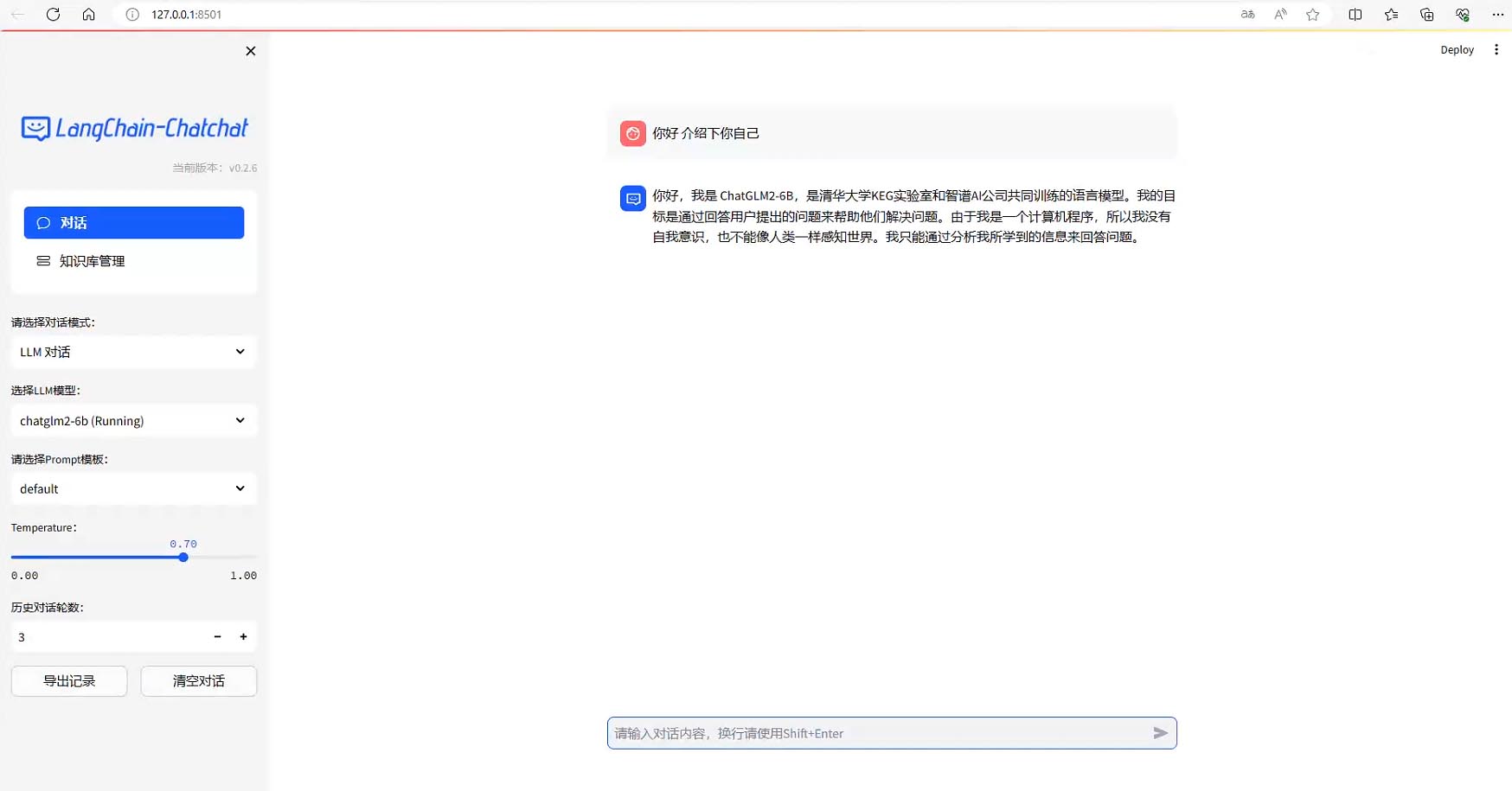Image resolution: width=1512 pixels, height=791 pixels.
Task: Open split screen icon
Action: [x=1355, y=15]
